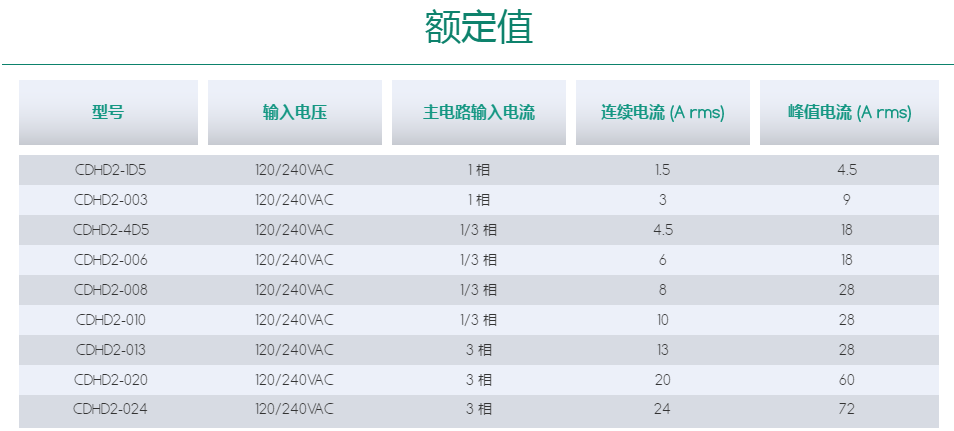Select the CDHD2-003 model cell

(x=110, y=200)
